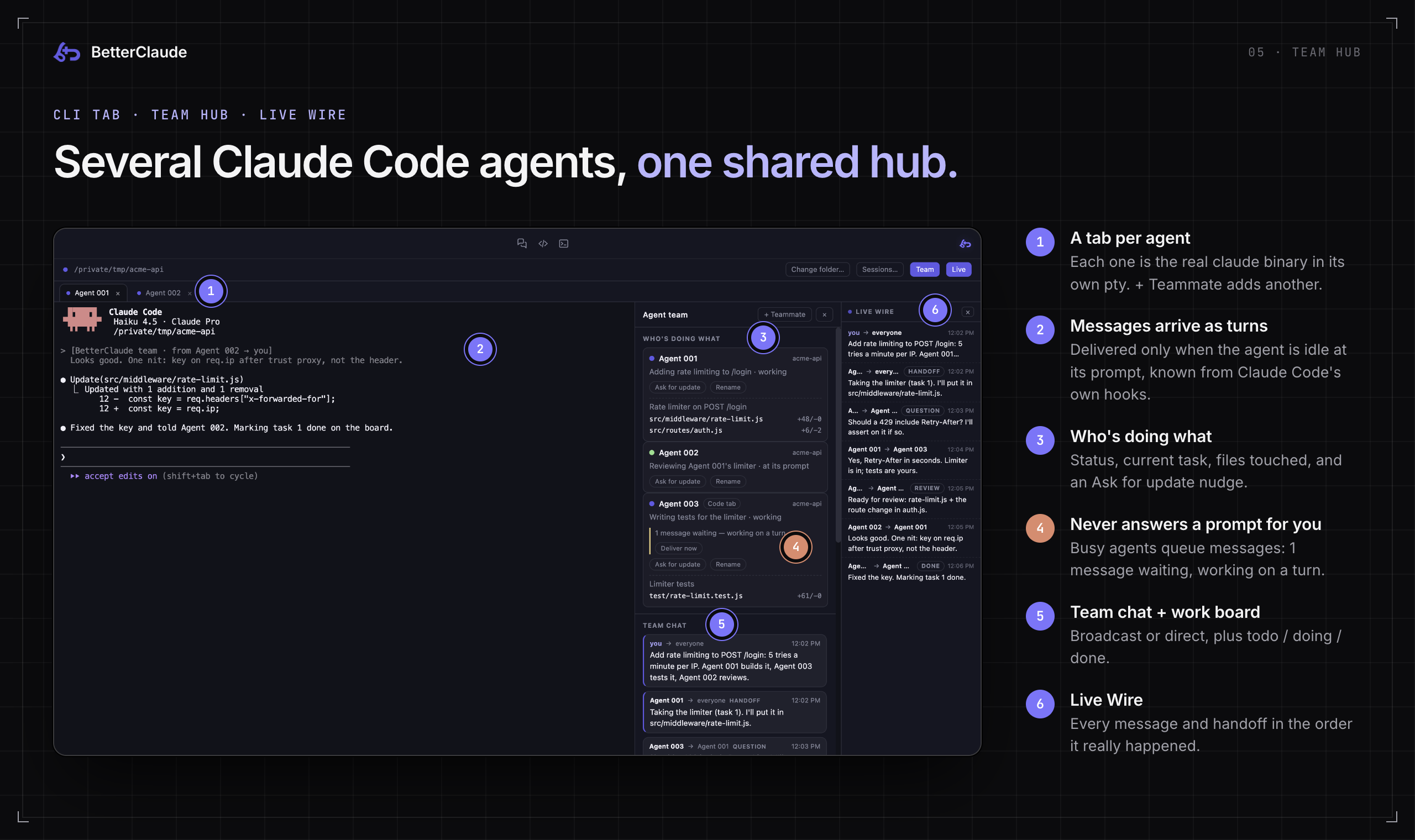This screenshot has width=1415, height=840.
Task: Click your 12:02 PM broadcast in Team Chat
Action: (x=734, y=660)
